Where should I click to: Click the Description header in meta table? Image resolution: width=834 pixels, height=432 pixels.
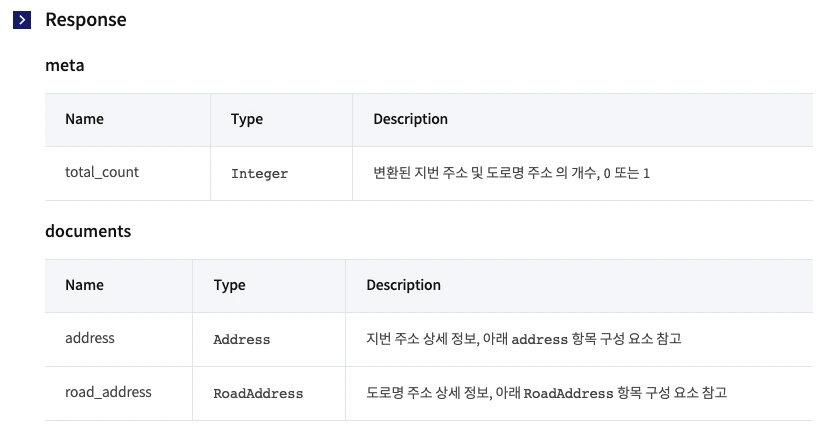tap(410, 119)
